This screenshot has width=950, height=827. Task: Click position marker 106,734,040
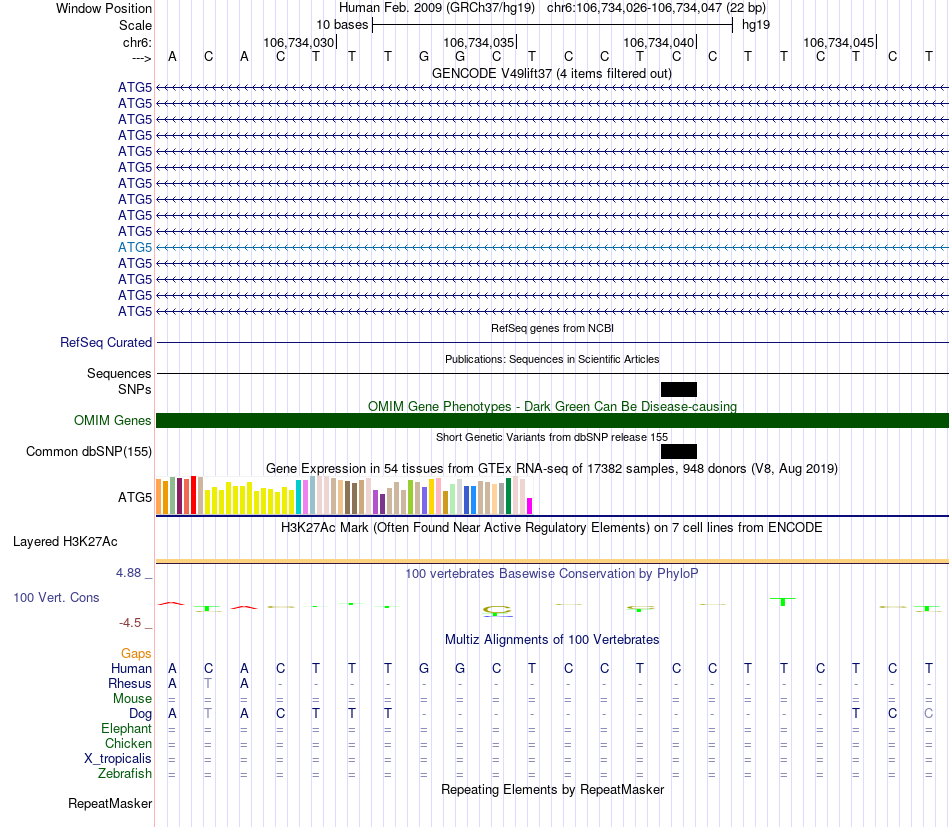(x=659, y=42)
